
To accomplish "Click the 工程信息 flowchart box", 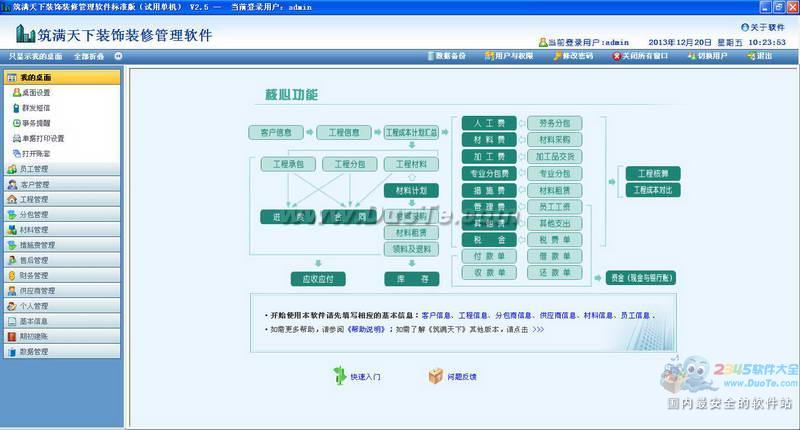I will (344, 133).
